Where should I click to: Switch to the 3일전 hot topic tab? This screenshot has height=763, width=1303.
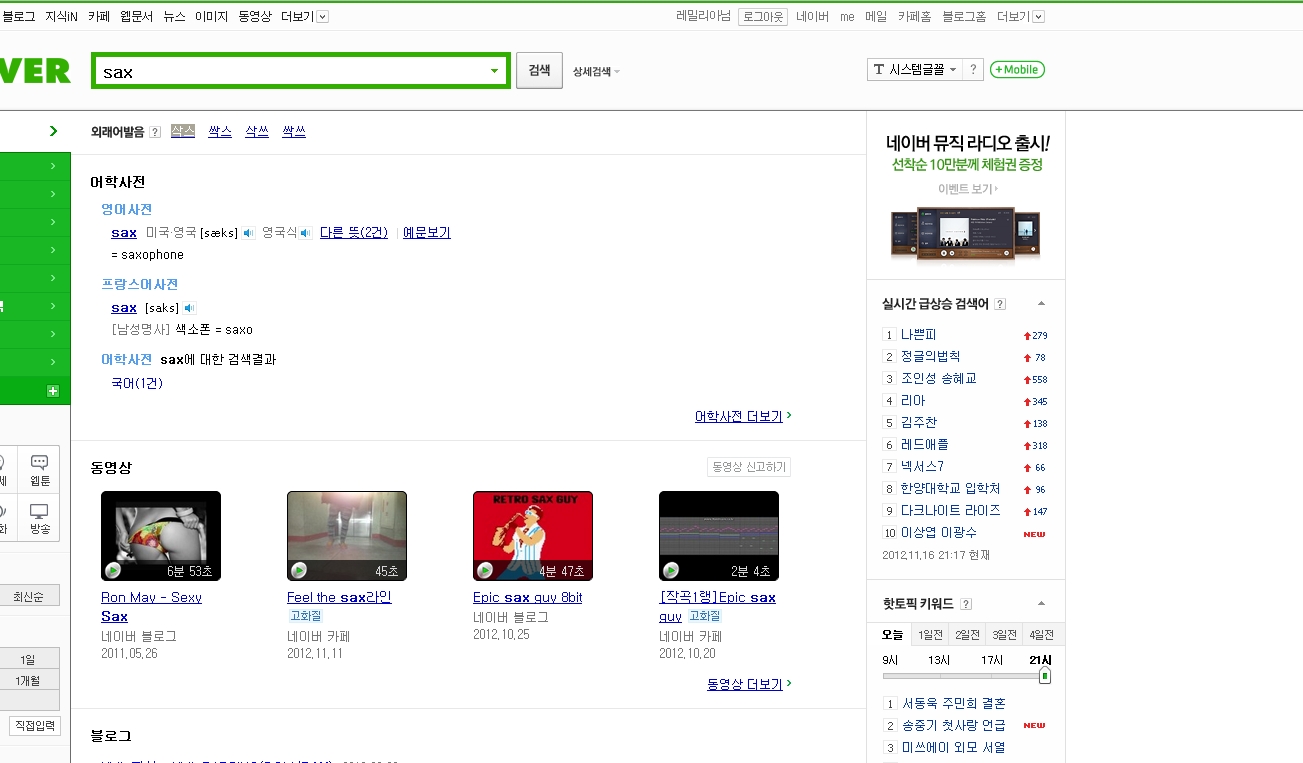1004,635
